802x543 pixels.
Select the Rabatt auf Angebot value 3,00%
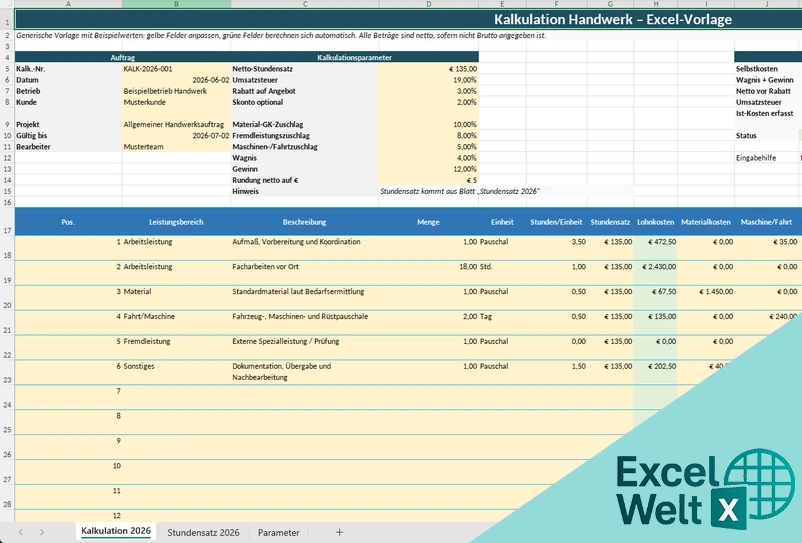429,91
